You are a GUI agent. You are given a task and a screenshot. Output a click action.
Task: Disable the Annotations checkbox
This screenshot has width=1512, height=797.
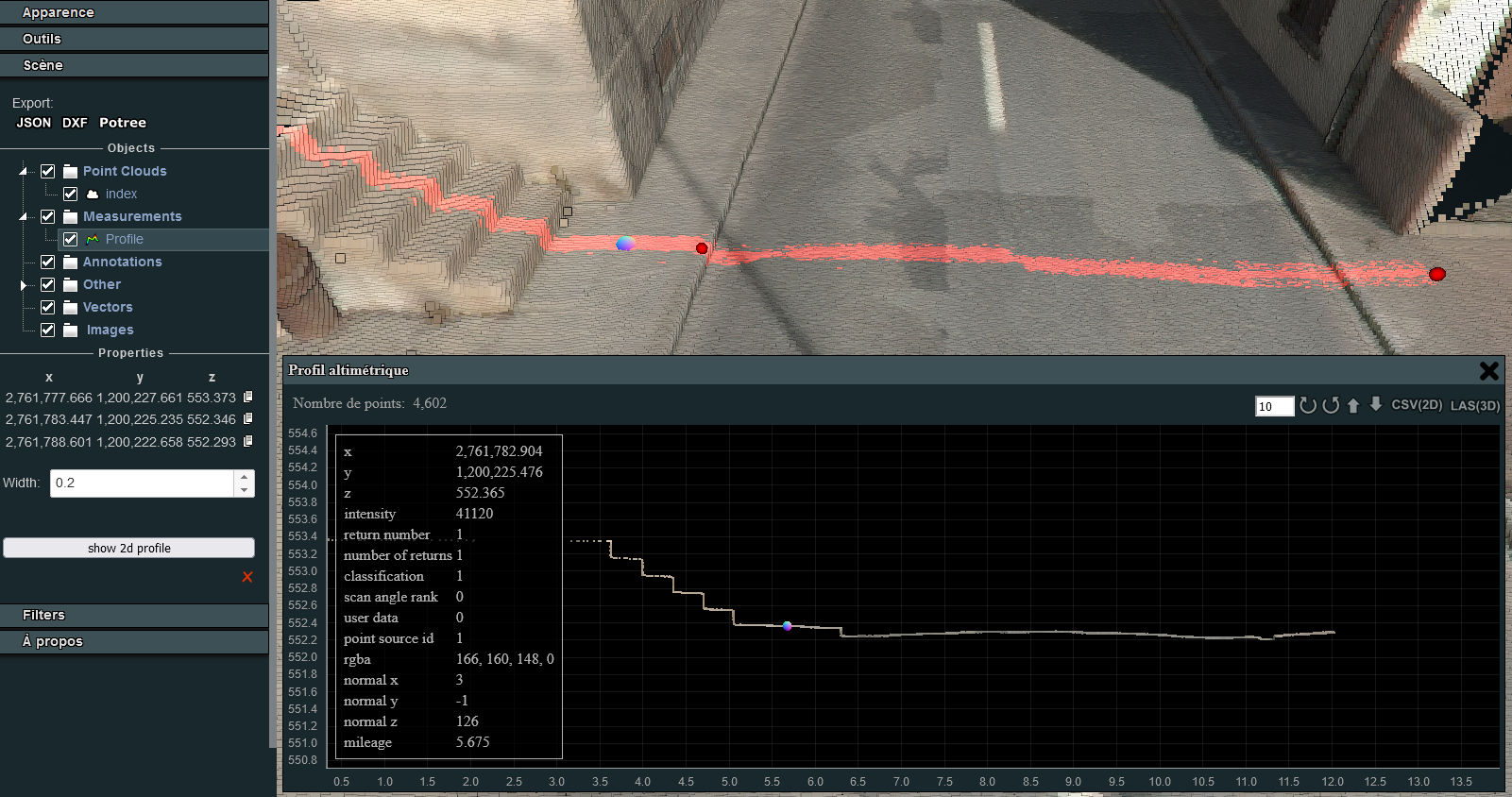pyautogui.click(x=48, y=262)
